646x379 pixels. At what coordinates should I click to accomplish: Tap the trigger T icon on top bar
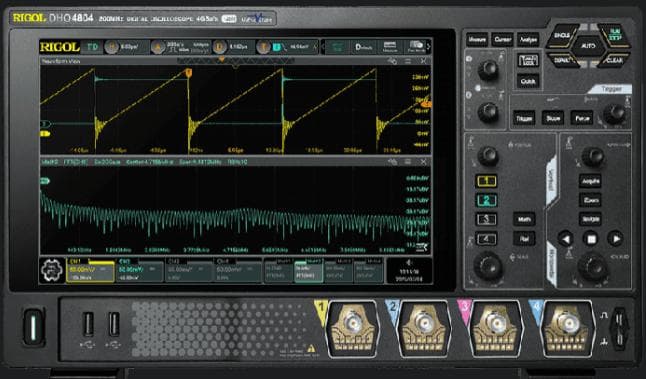(x=264, y=47)
